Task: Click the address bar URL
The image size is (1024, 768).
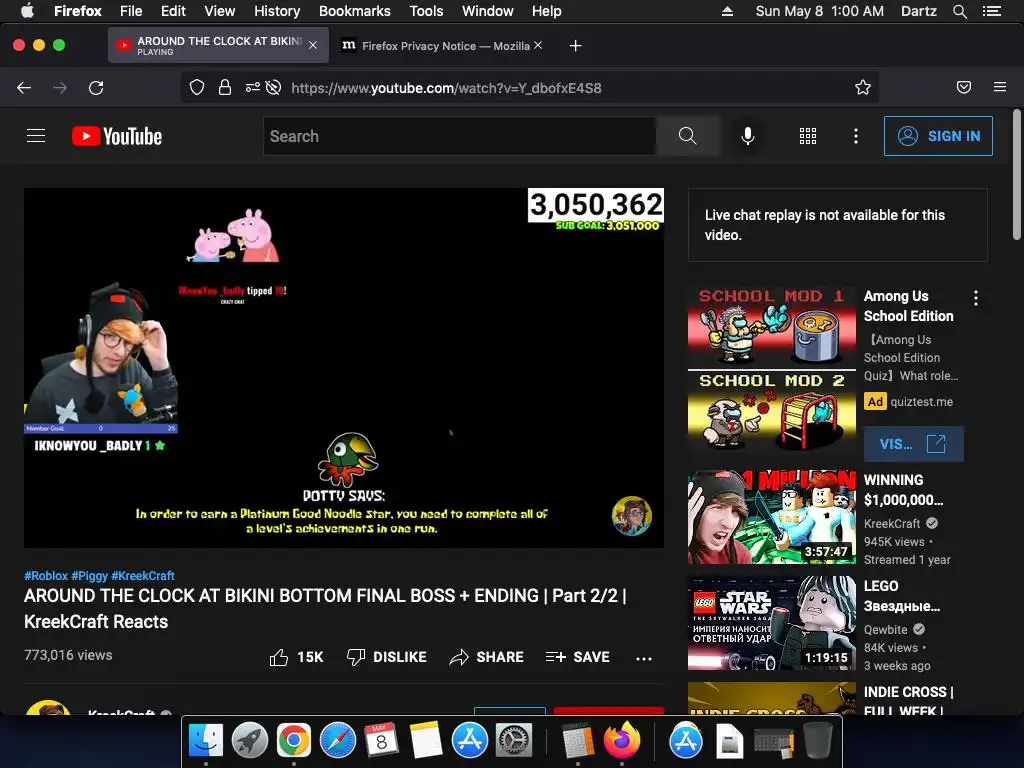Action: tap(446, 88)
